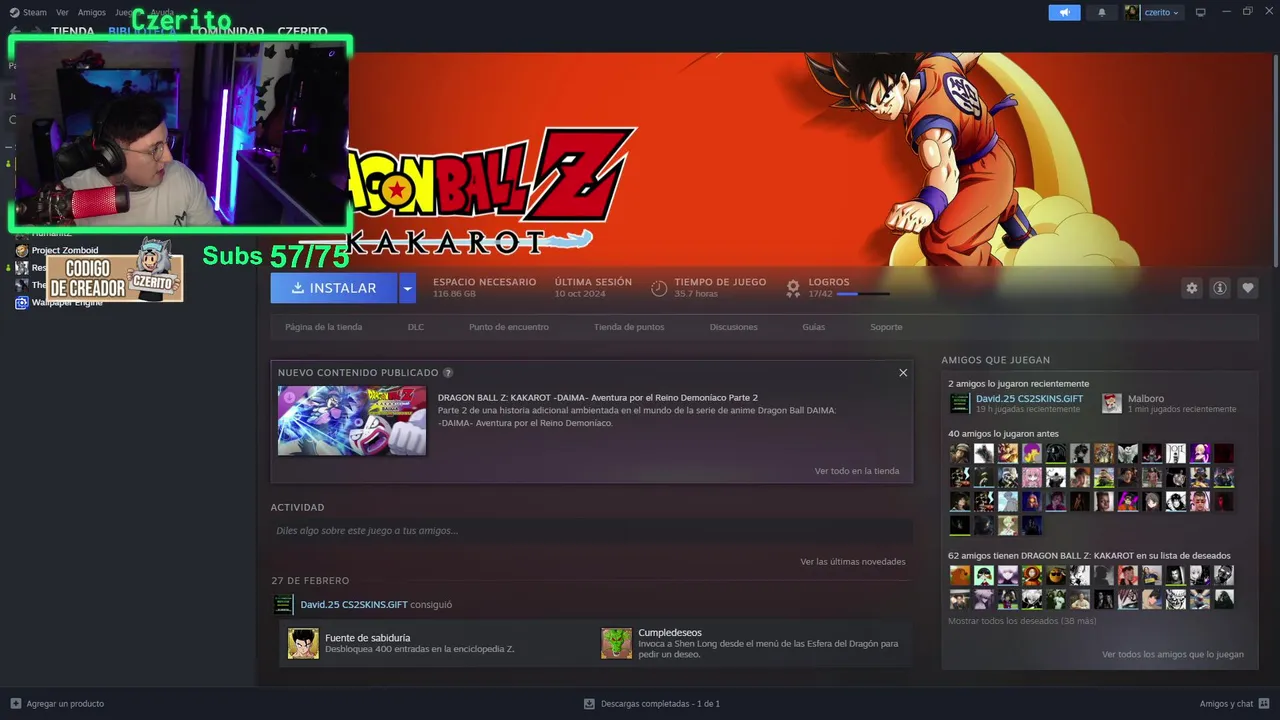This screenshot has height=720, width=1280.
Task: Open the Soporte tab
Action: click(886, 327)
